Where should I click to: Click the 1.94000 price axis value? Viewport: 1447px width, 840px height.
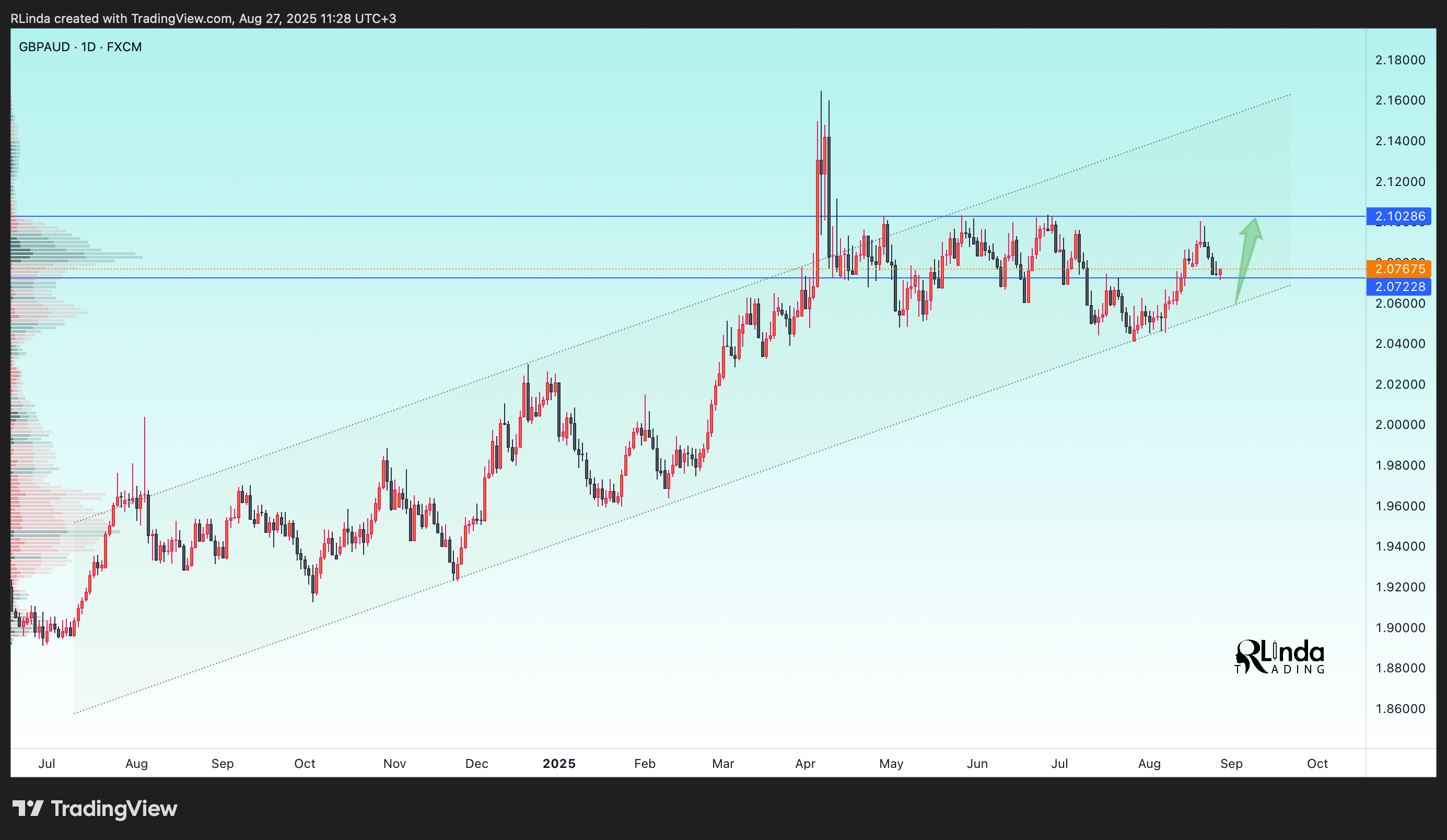click(1400, 546)
